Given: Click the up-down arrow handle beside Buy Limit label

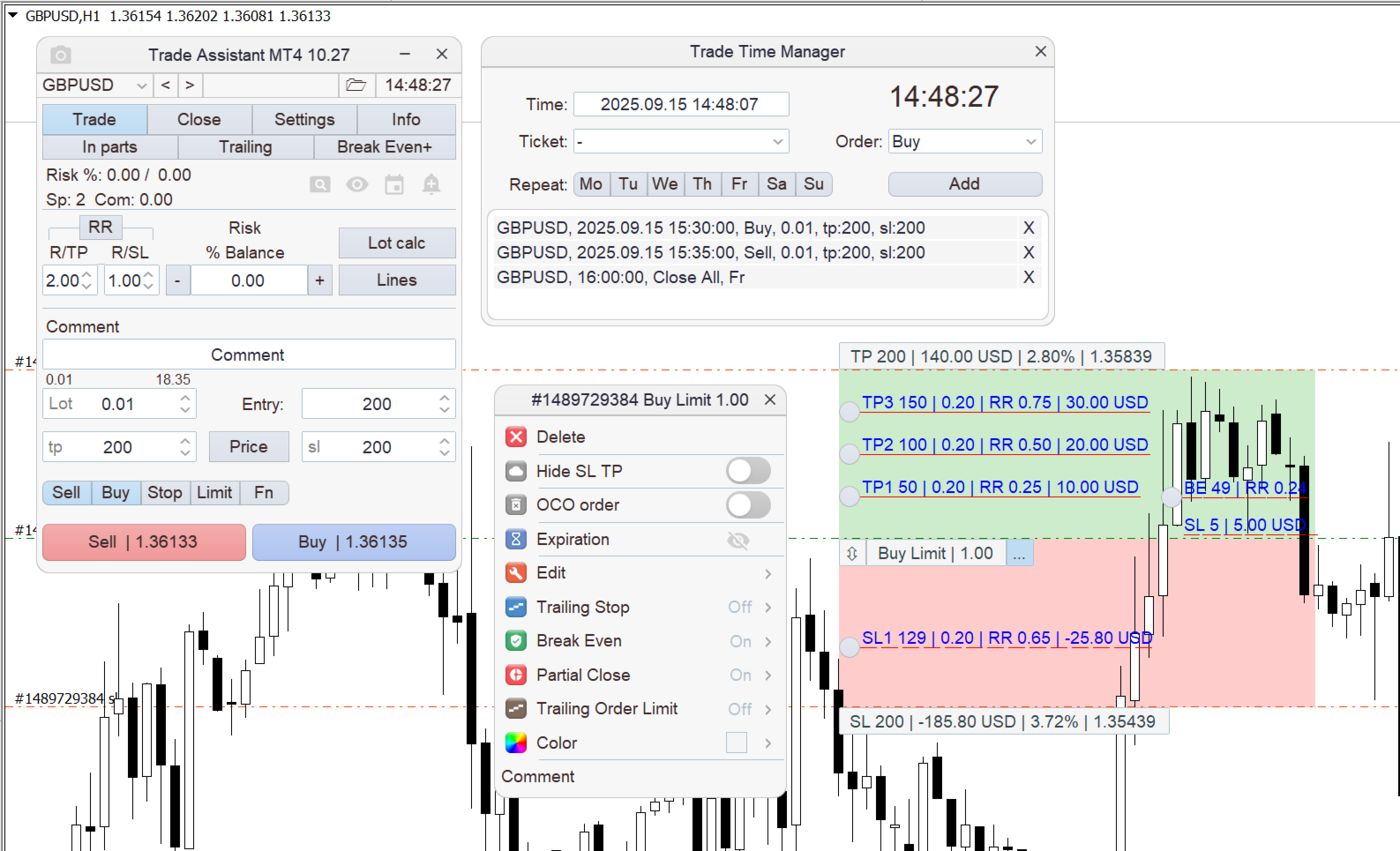Looking at the screenshot, I should tap(852, 554).
